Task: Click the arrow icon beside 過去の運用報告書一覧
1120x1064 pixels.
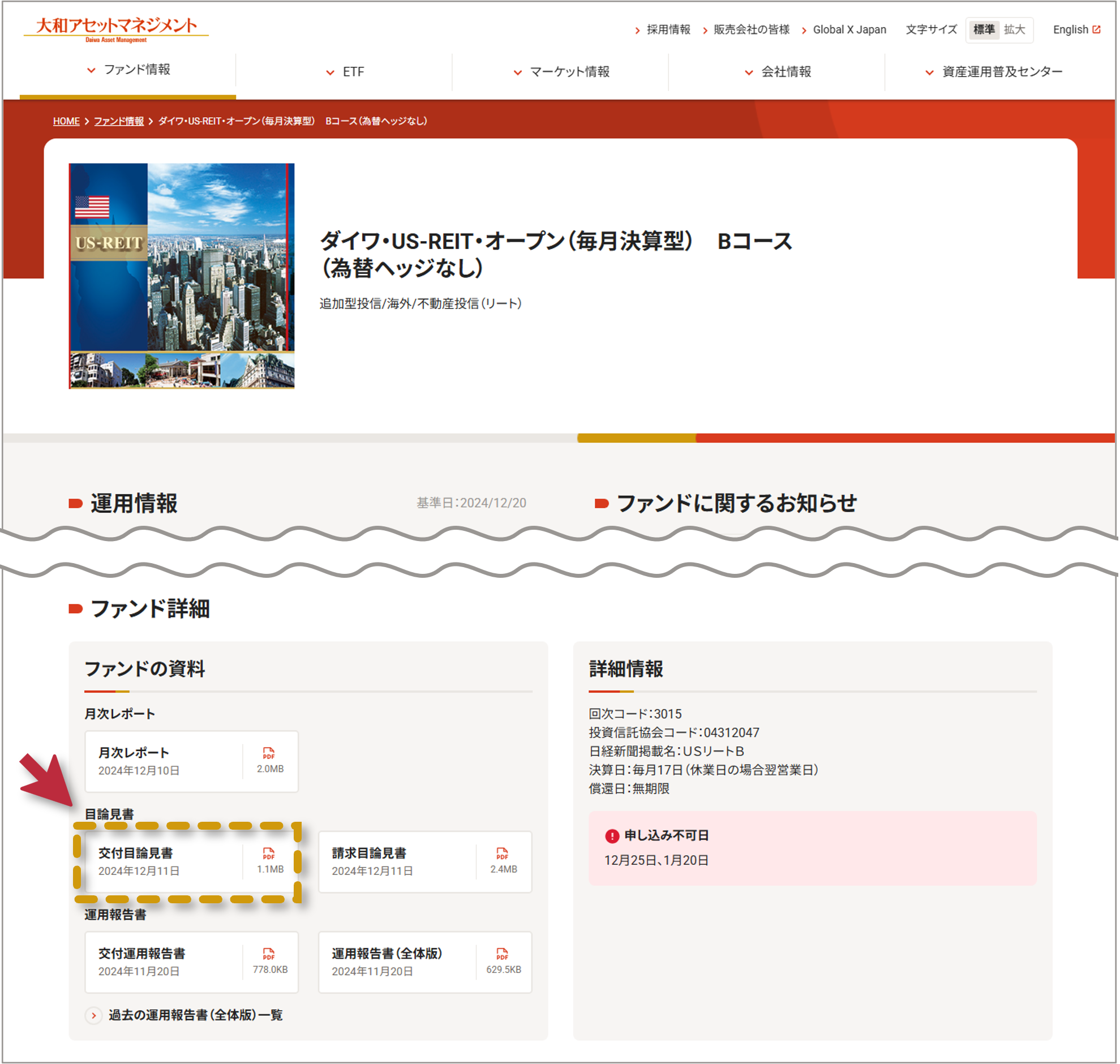Action: 94,1016
